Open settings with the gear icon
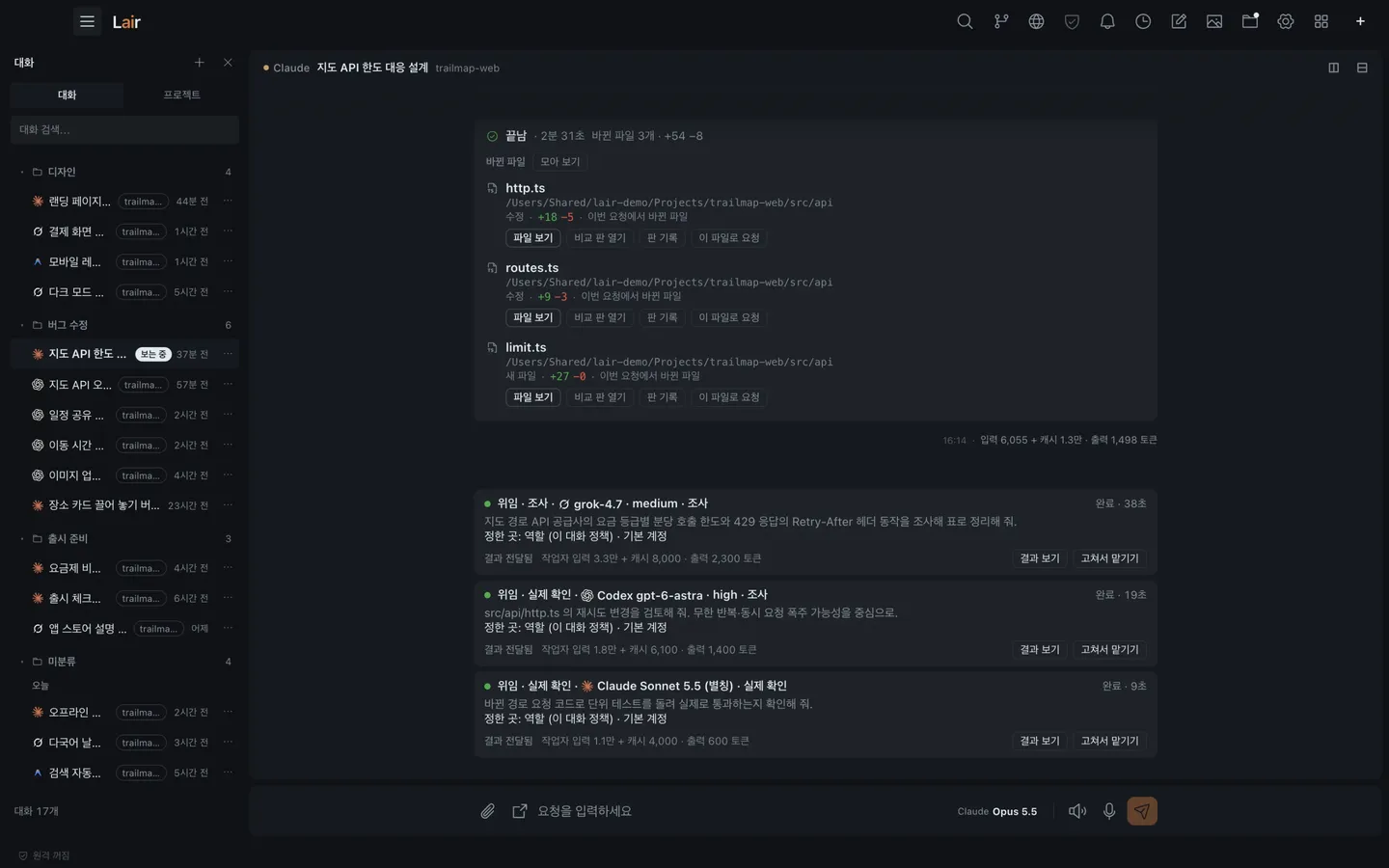The height and width of the screenshot is (868, 1389). [1286, 21]
